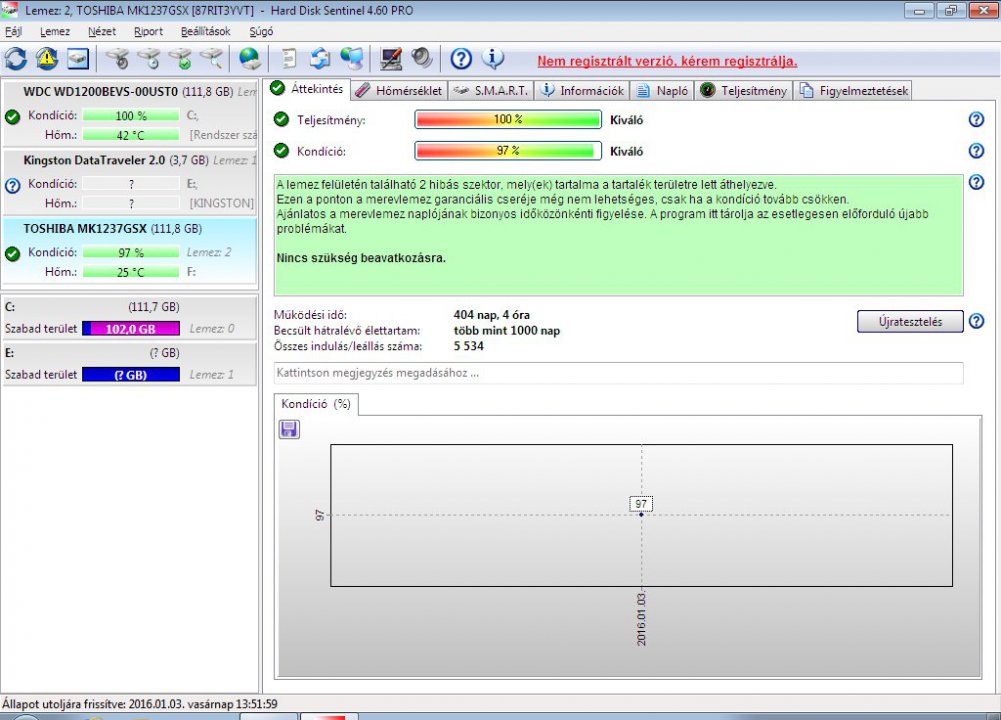Click the help icon next to Újratesztelés
Viewport: 1001px width, 720px height.
point(976,321)
